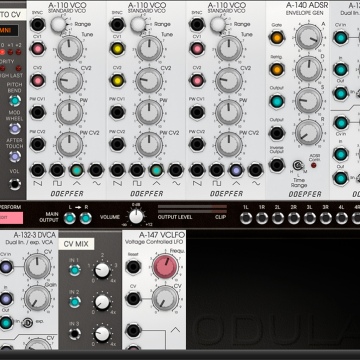
Task: Click the sawtooth output jack of the first VCO
Action: [x=37, y=170]
